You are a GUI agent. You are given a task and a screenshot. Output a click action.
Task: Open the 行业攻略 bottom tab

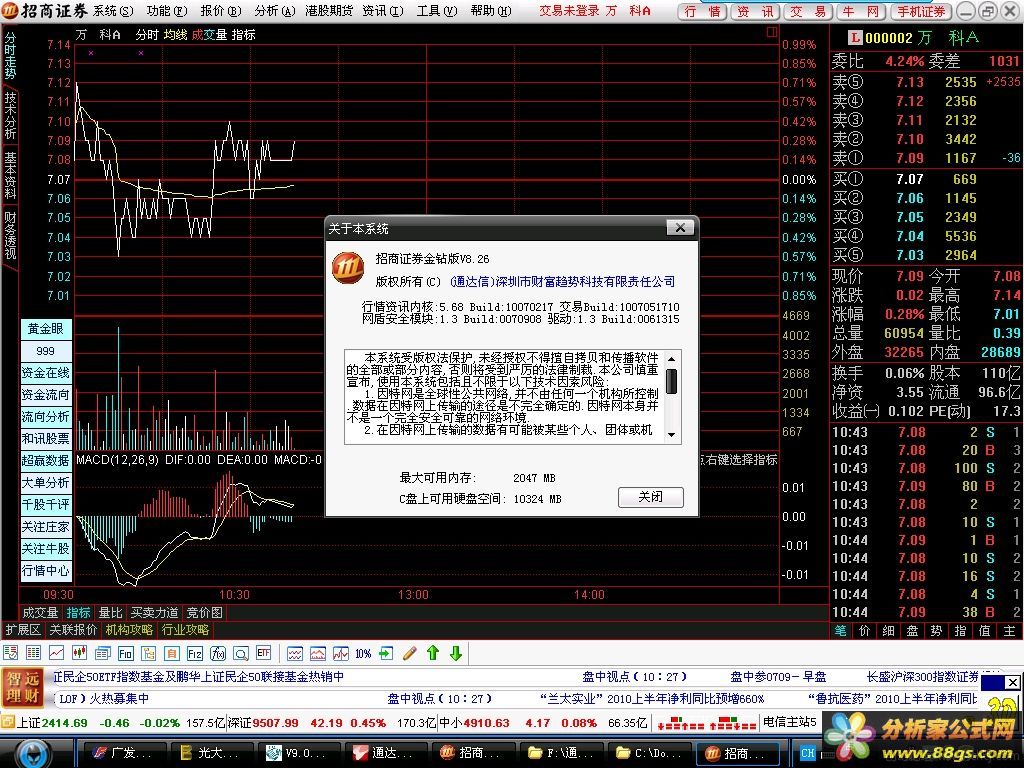[x=185, y=630]
